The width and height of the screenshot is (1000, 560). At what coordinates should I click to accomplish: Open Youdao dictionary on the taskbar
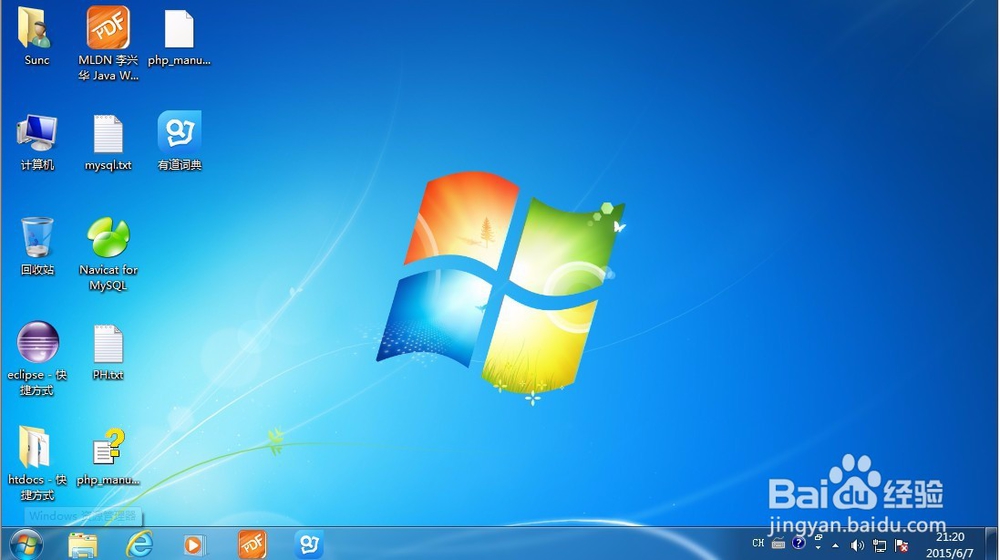click(x=309, y=544)
